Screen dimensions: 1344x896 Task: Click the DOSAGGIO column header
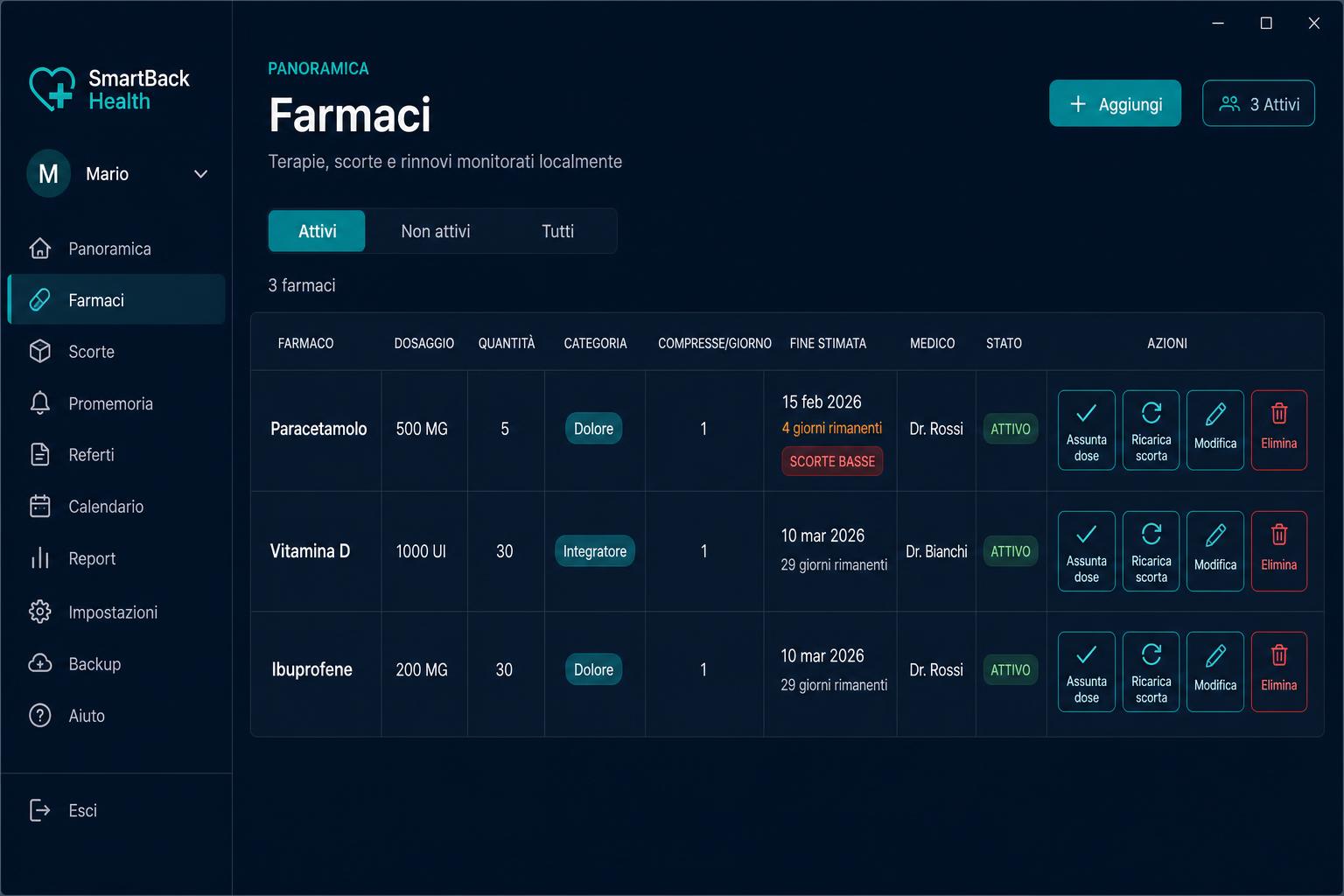click(424, 343)
